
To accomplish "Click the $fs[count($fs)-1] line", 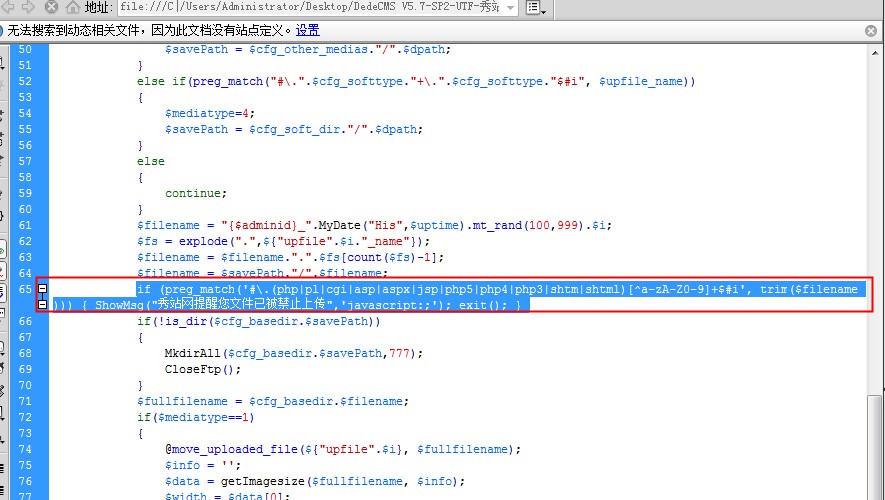I will click(x=290, y=257).
